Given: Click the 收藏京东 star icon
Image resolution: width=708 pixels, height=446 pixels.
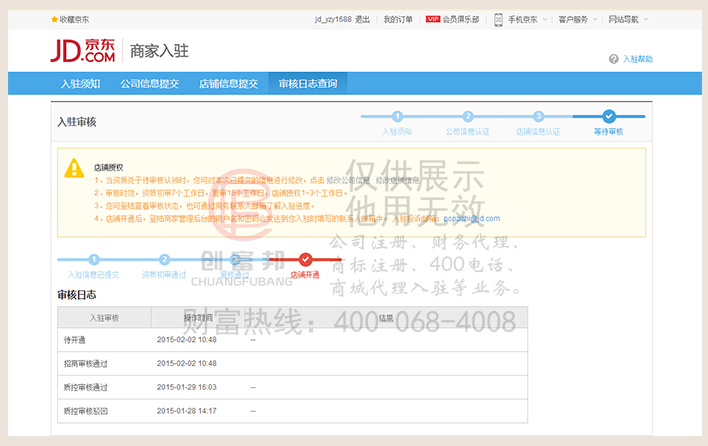Looking at the screenshot, I should click(54, 19).
